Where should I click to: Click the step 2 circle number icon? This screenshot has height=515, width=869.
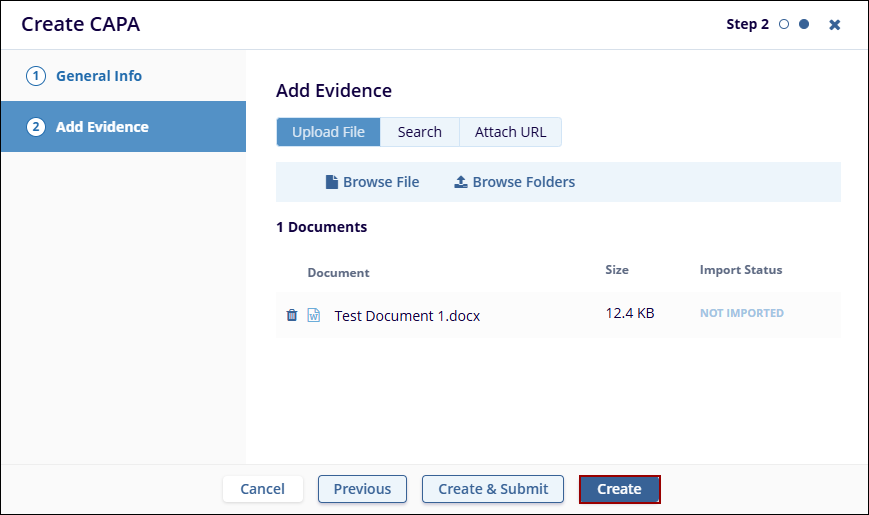click(36, 127)
